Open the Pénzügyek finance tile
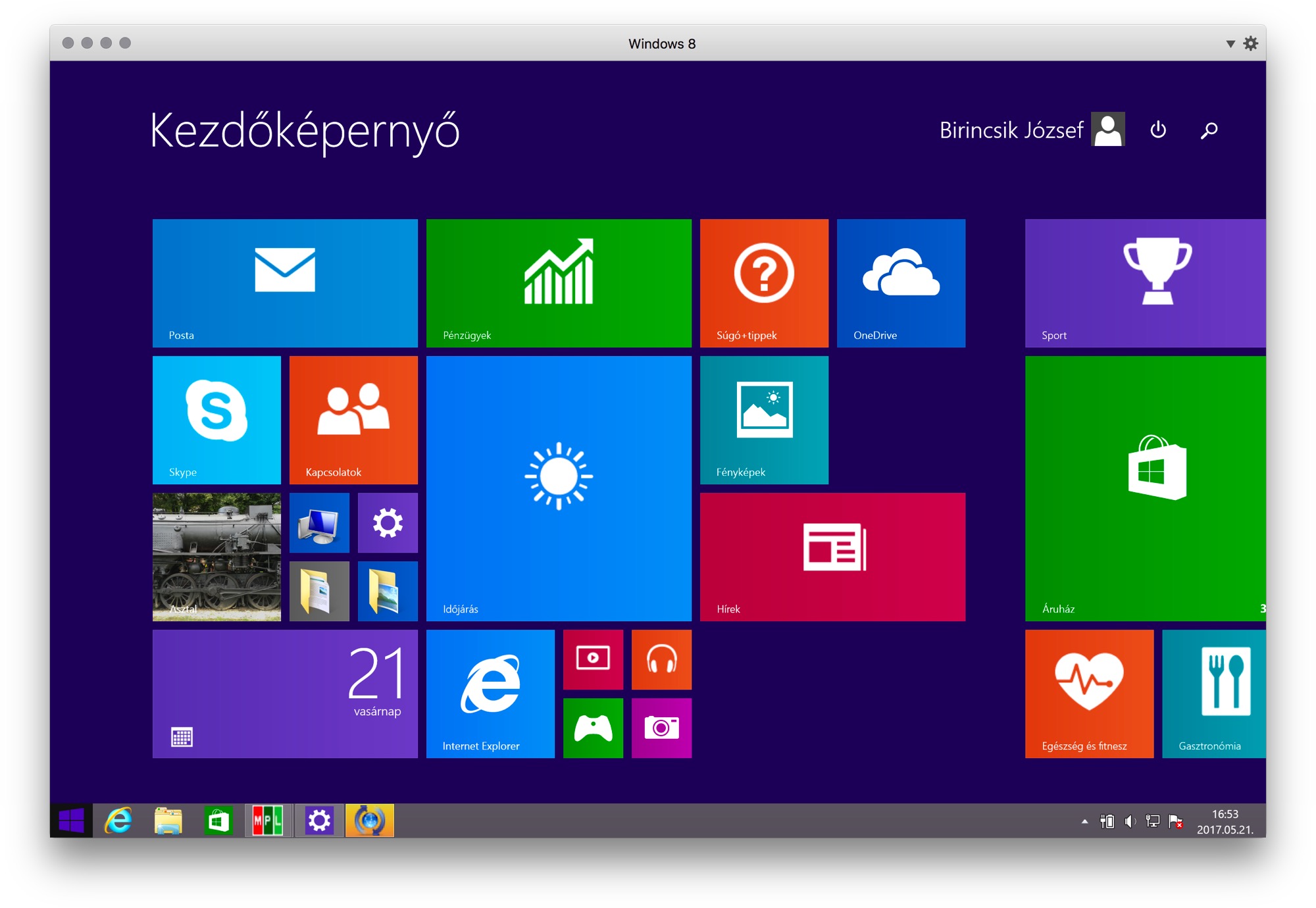The width and height of the screenshot is (1316, 908). click(x=559, y=283)
